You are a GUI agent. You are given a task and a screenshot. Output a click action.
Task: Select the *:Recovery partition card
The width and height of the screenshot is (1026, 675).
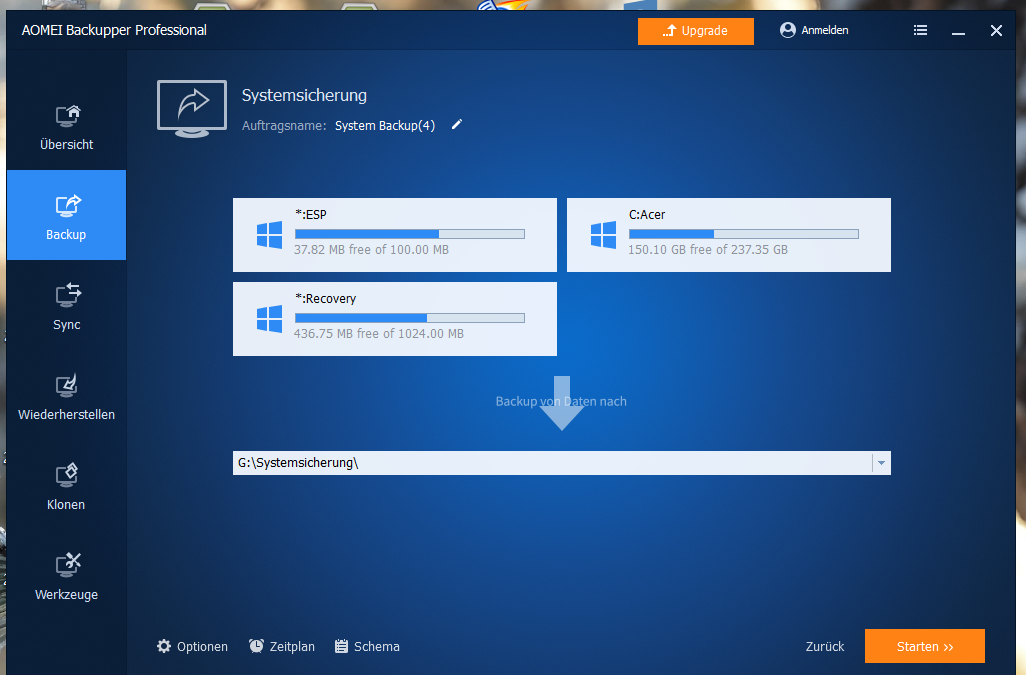[395, 319]
